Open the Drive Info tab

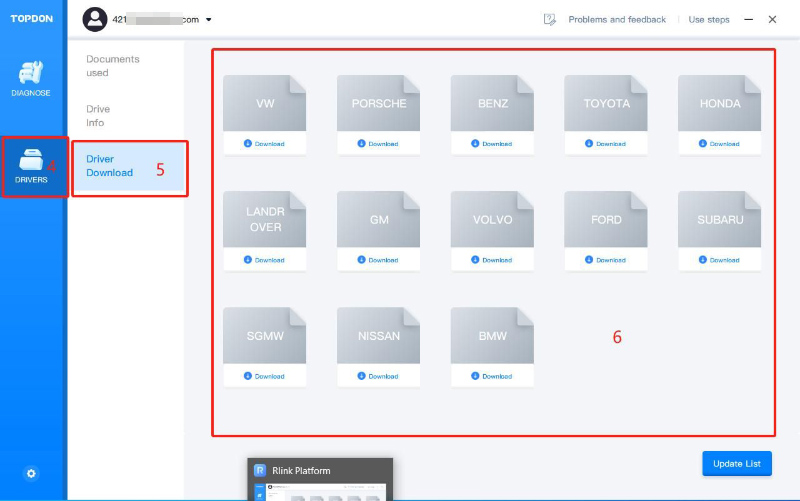(x=99, y=116)
